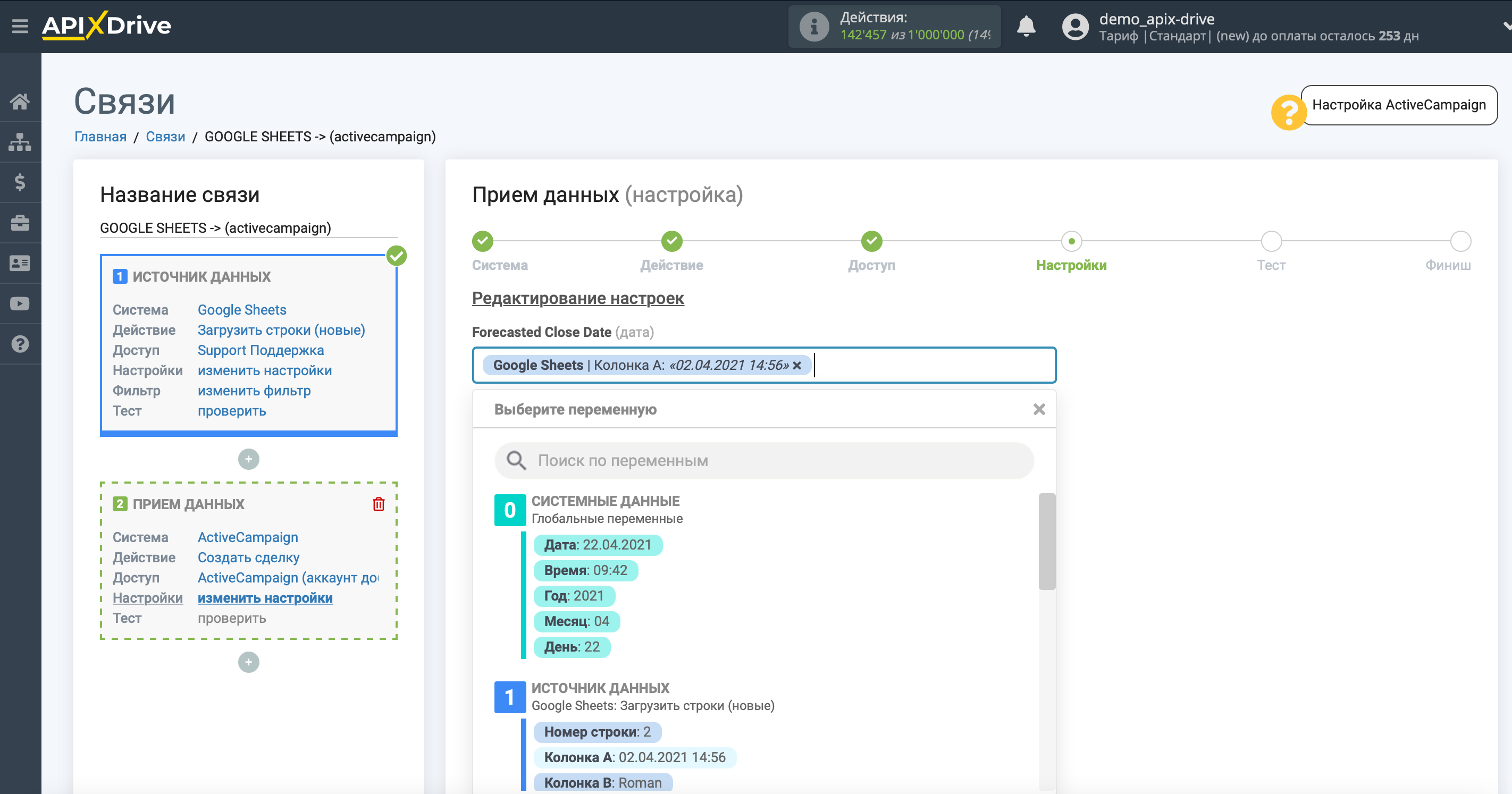
Task: Expand the account dropdown arrow
Action: (1506, 27)
